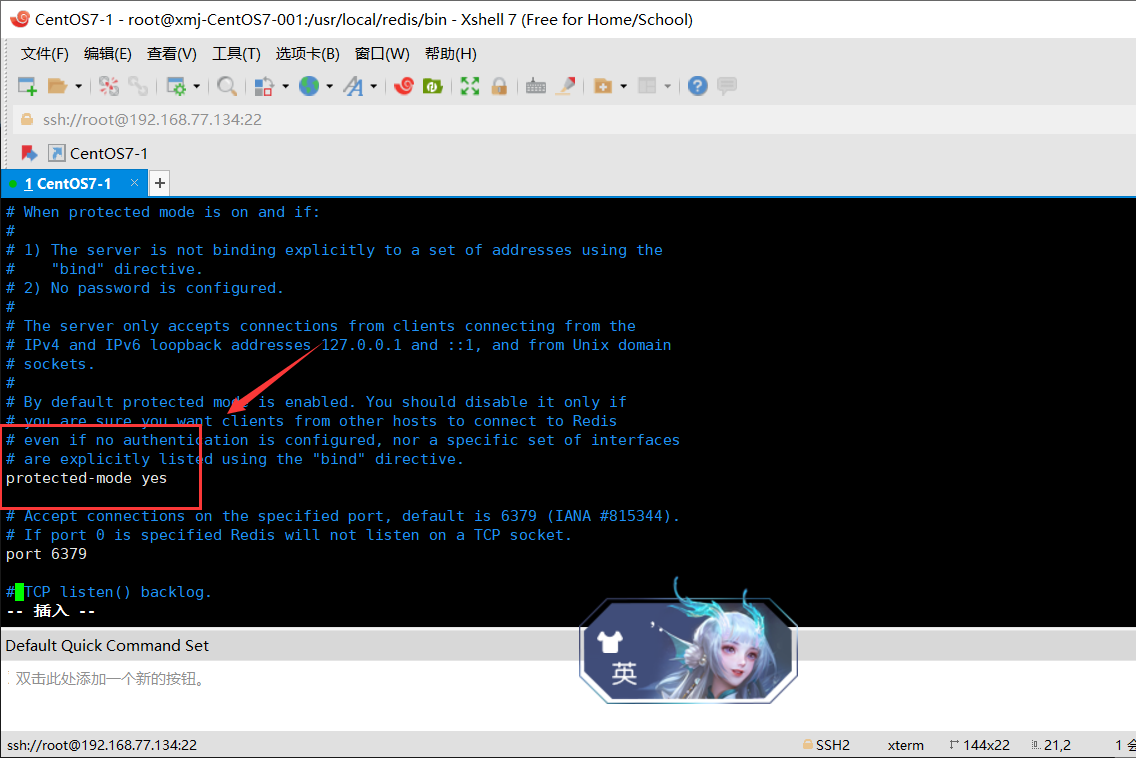Click the Encoding globe icon
This screenshot has height=758, width=1136.
coord(309,86)
